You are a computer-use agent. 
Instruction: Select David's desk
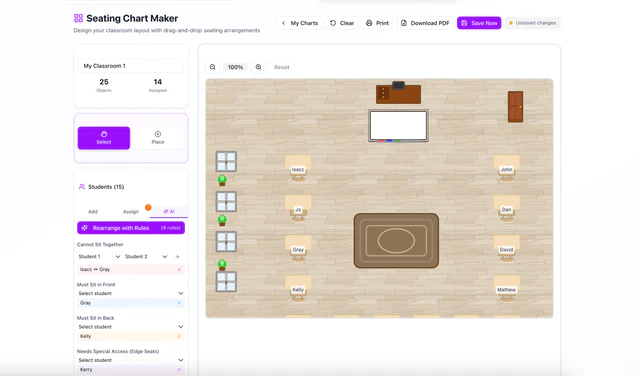507,248
